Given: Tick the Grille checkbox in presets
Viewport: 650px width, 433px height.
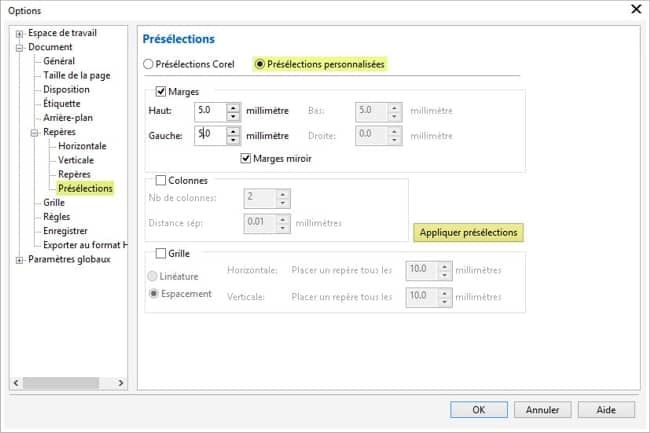Looking at the screenshot, I should pyautogui.click(x=161, y=254).
